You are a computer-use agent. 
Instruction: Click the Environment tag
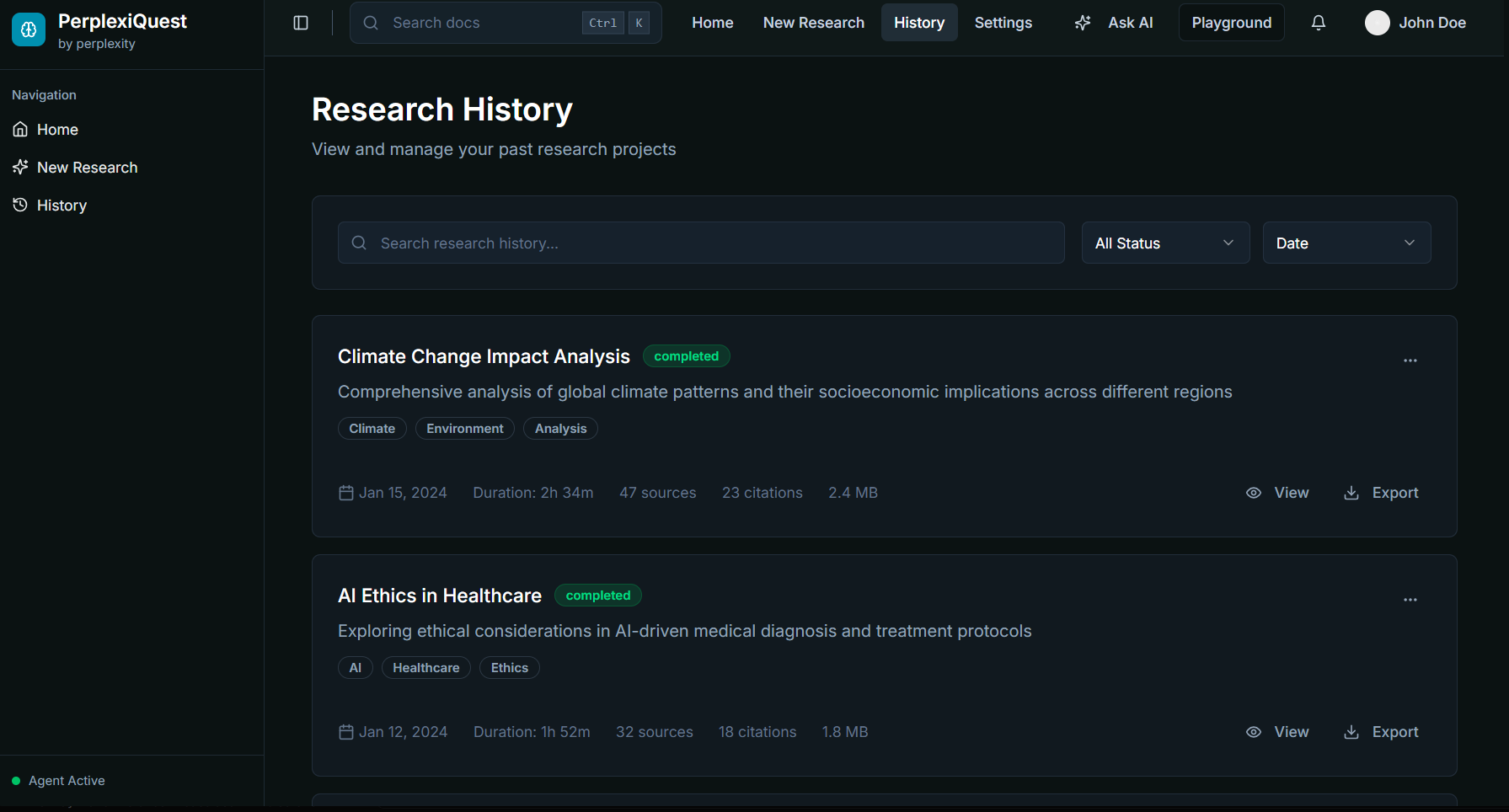click(x=465, y=429)
